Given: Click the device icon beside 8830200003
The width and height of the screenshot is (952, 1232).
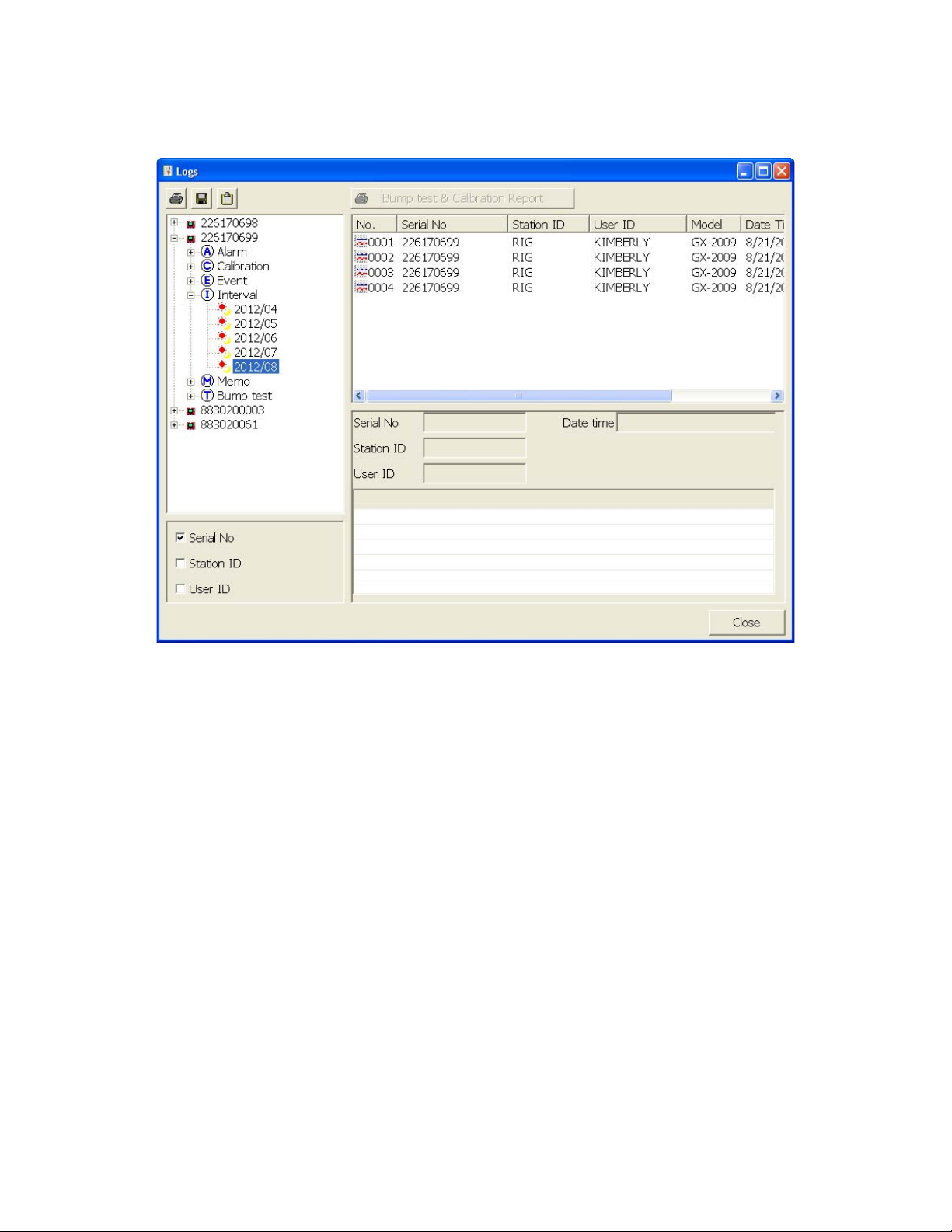Looking at the screenshot, I should coord(191,411).
